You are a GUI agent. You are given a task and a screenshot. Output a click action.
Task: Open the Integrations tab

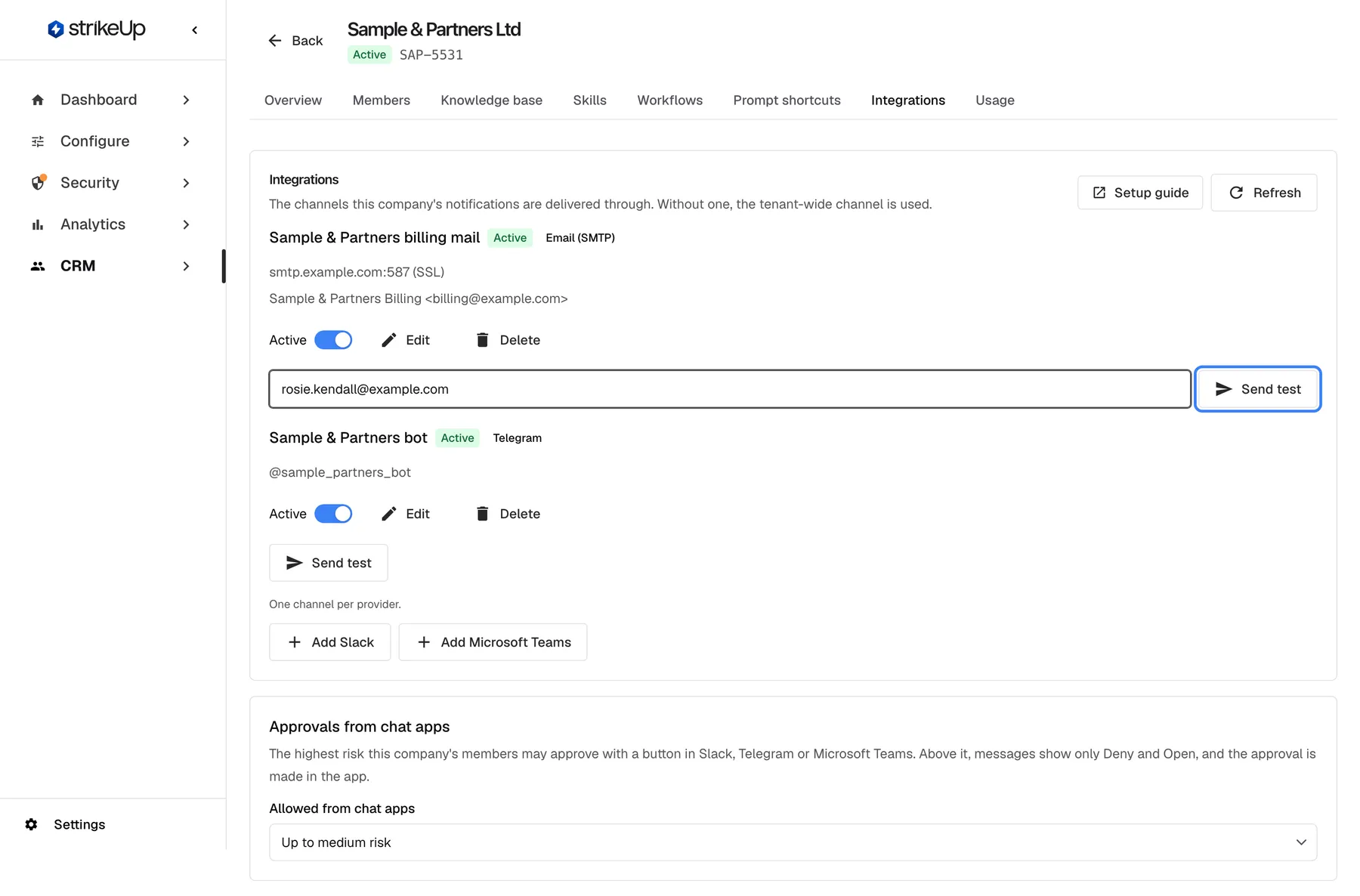(908, 100)
